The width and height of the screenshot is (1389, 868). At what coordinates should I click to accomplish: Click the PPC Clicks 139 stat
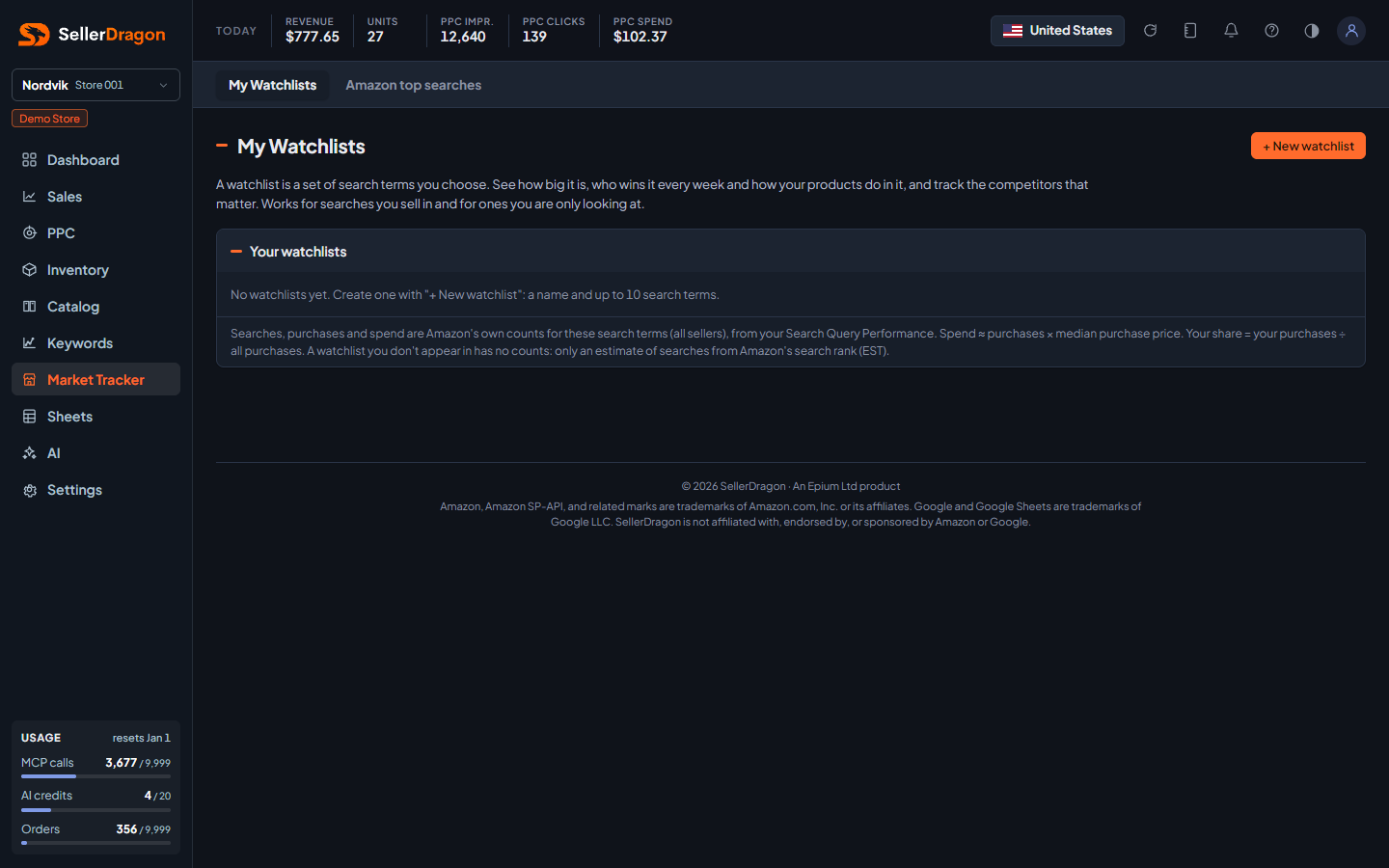coord(554,30)
